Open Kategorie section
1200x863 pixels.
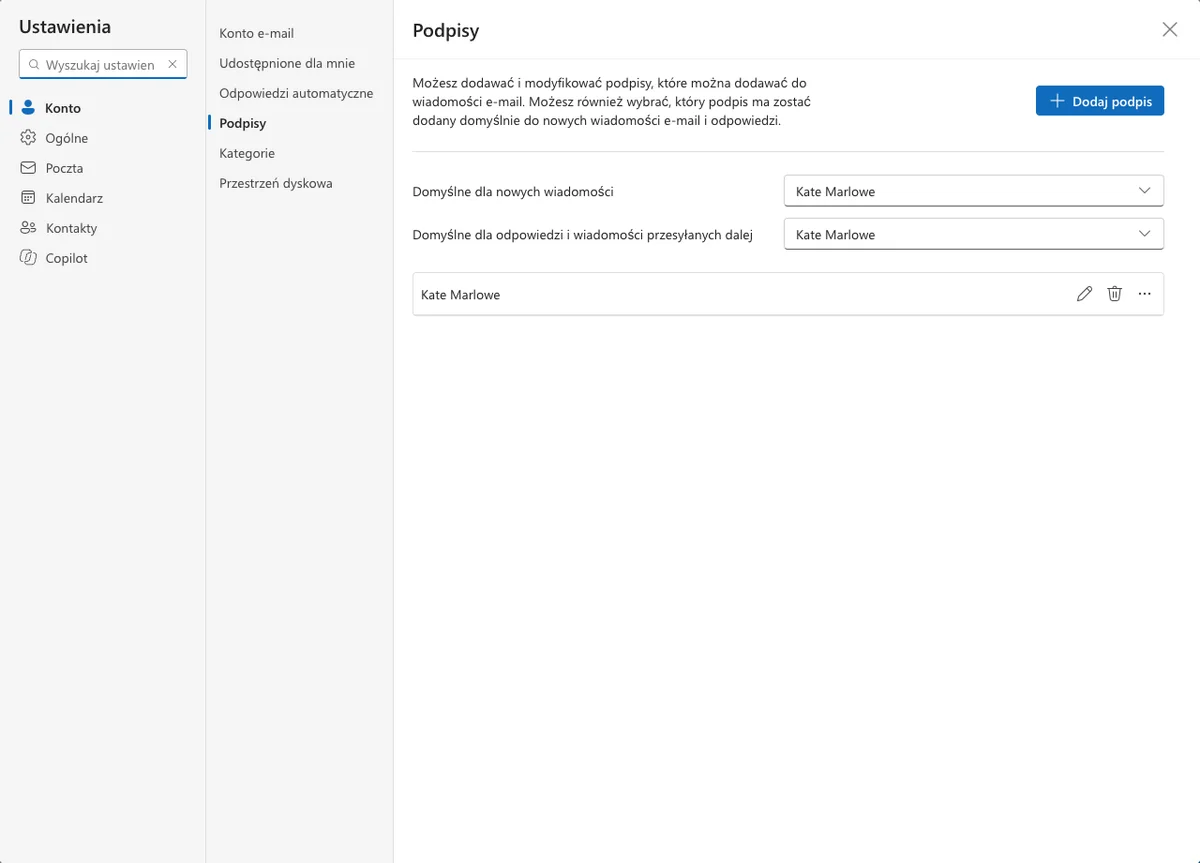(247, 153)
